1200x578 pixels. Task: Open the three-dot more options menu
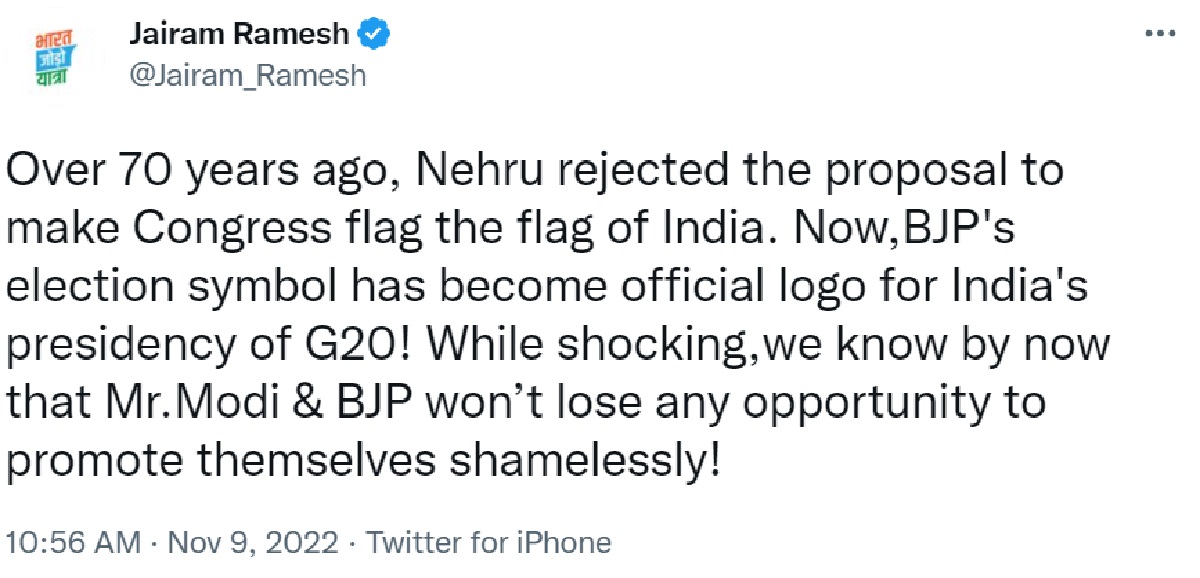point(1160,33)
